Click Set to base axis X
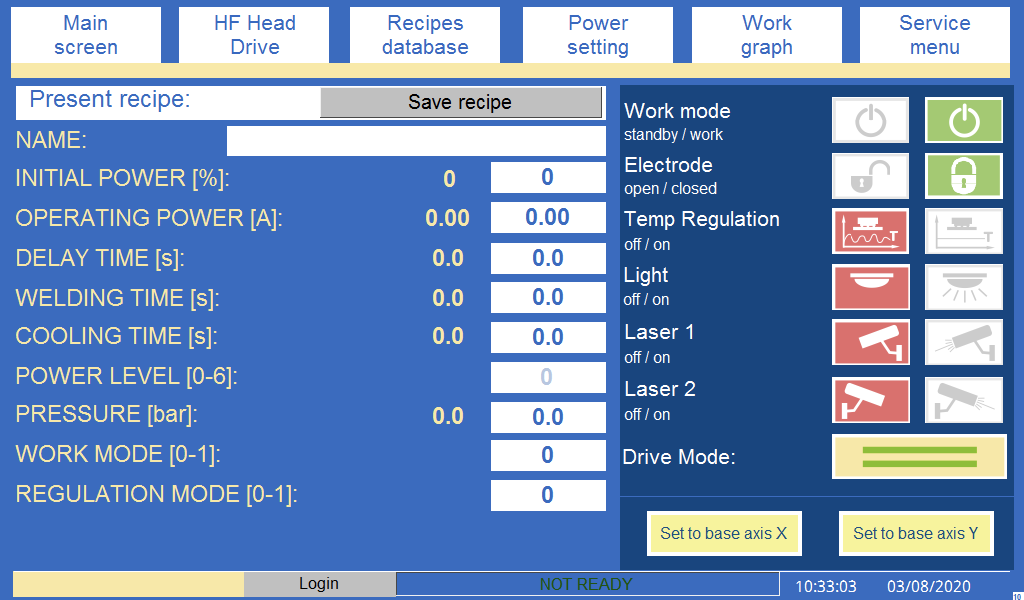The height and width of the screenshot is (600, 1024). click(724, 533)
